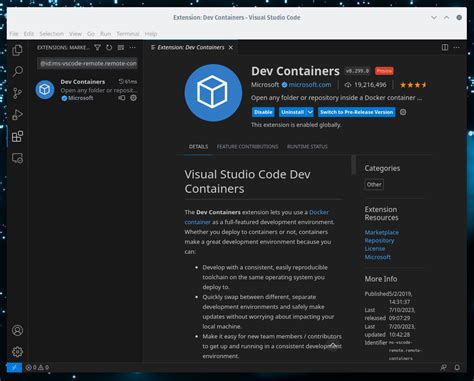
Task: Open the Run and Debug view
Action: tap(17, 115)
